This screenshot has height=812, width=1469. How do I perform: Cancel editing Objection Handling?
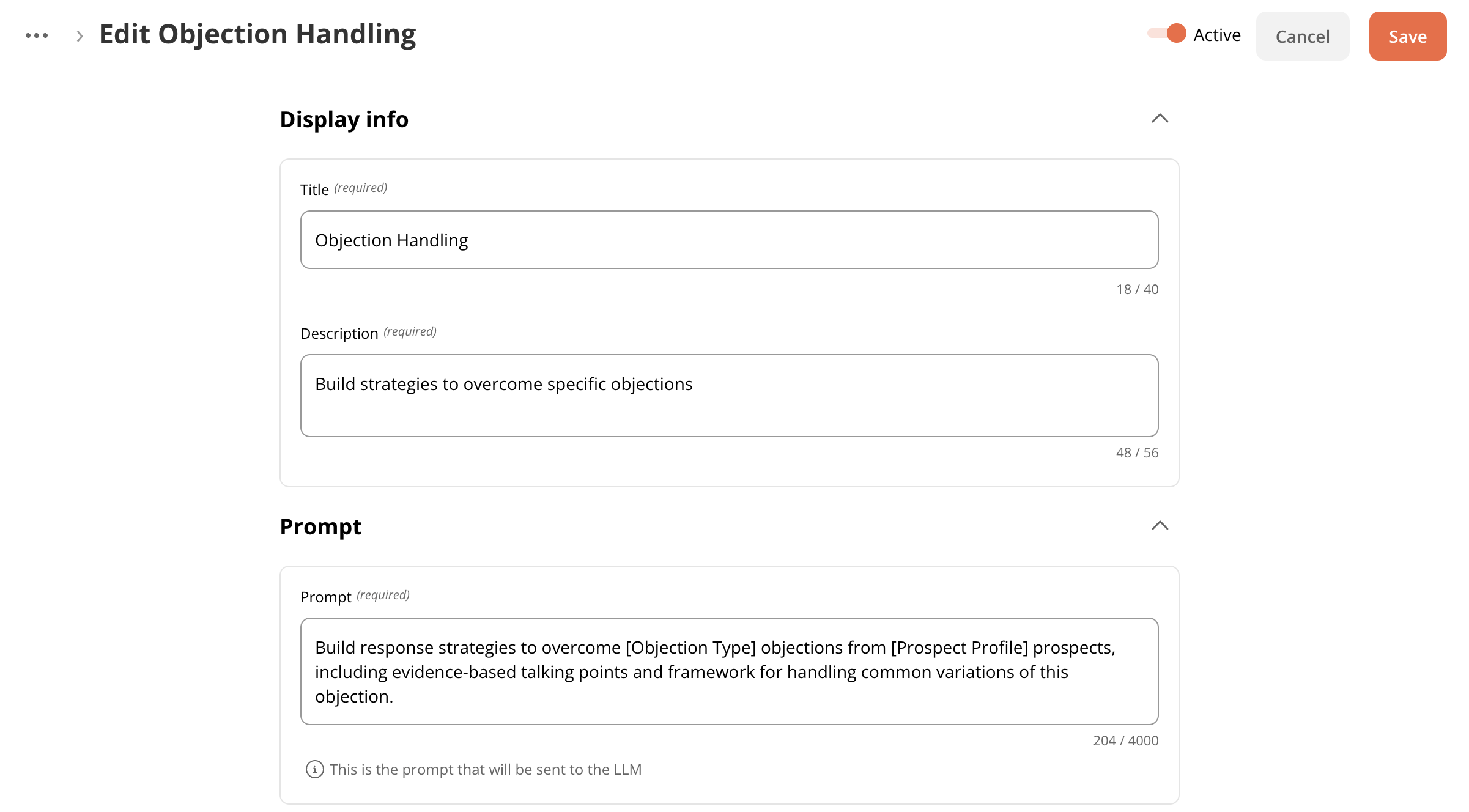(x=1303, y=36)
